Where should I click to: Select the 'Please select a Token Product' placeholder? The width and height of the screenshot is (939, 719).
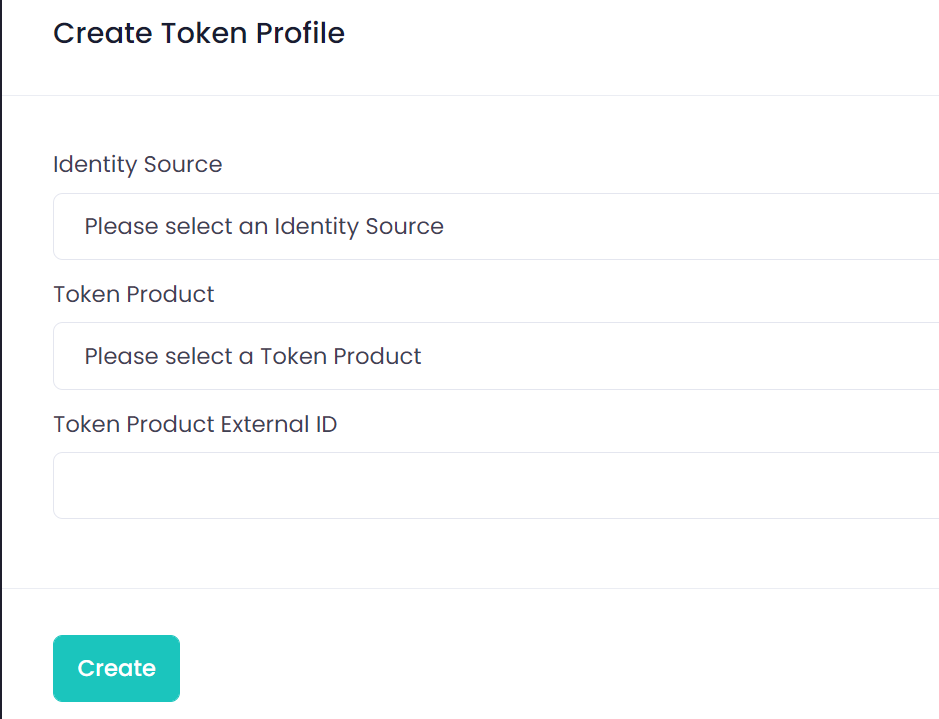pos(253,356)
